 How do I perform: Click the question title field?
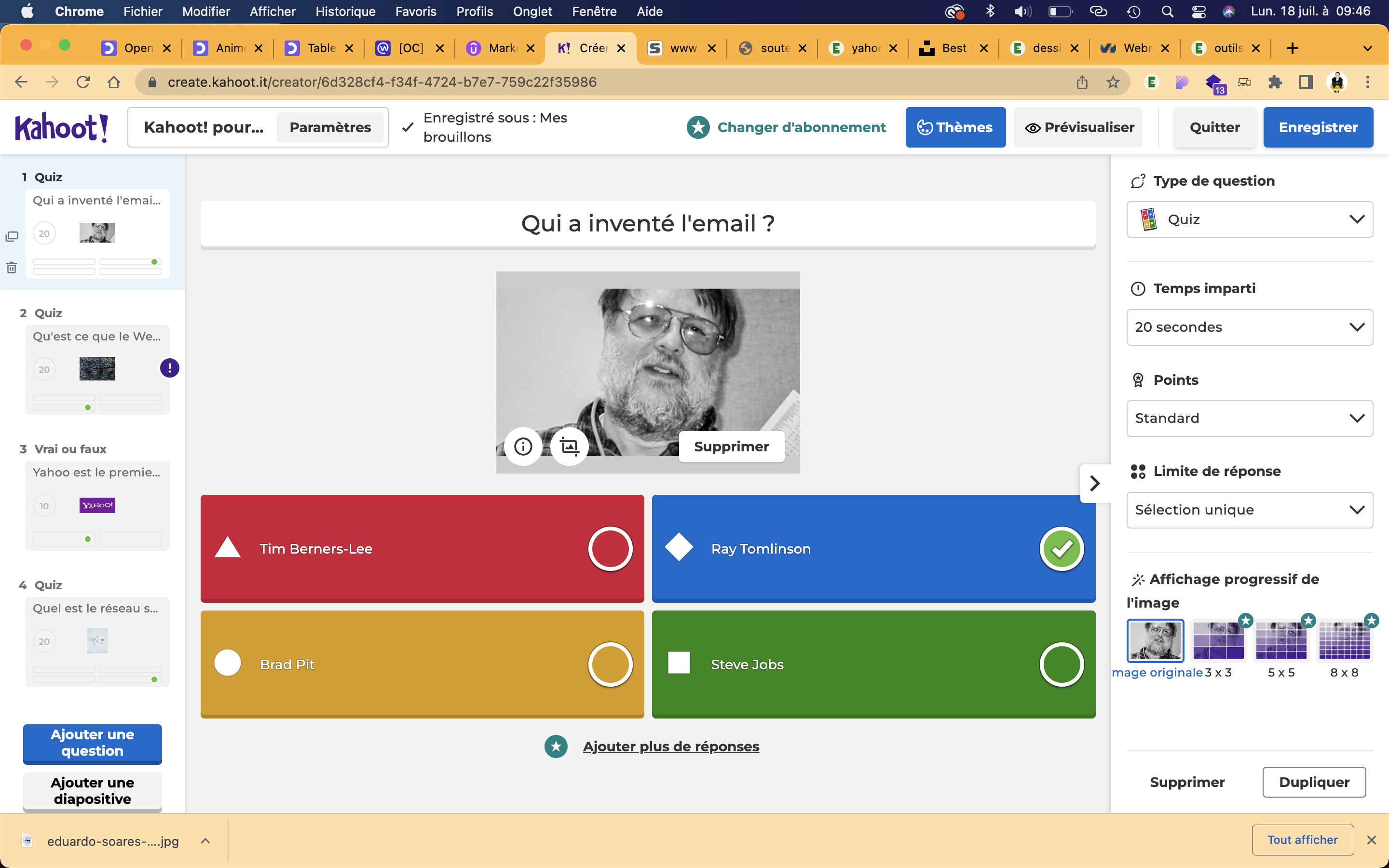point(647,223)
